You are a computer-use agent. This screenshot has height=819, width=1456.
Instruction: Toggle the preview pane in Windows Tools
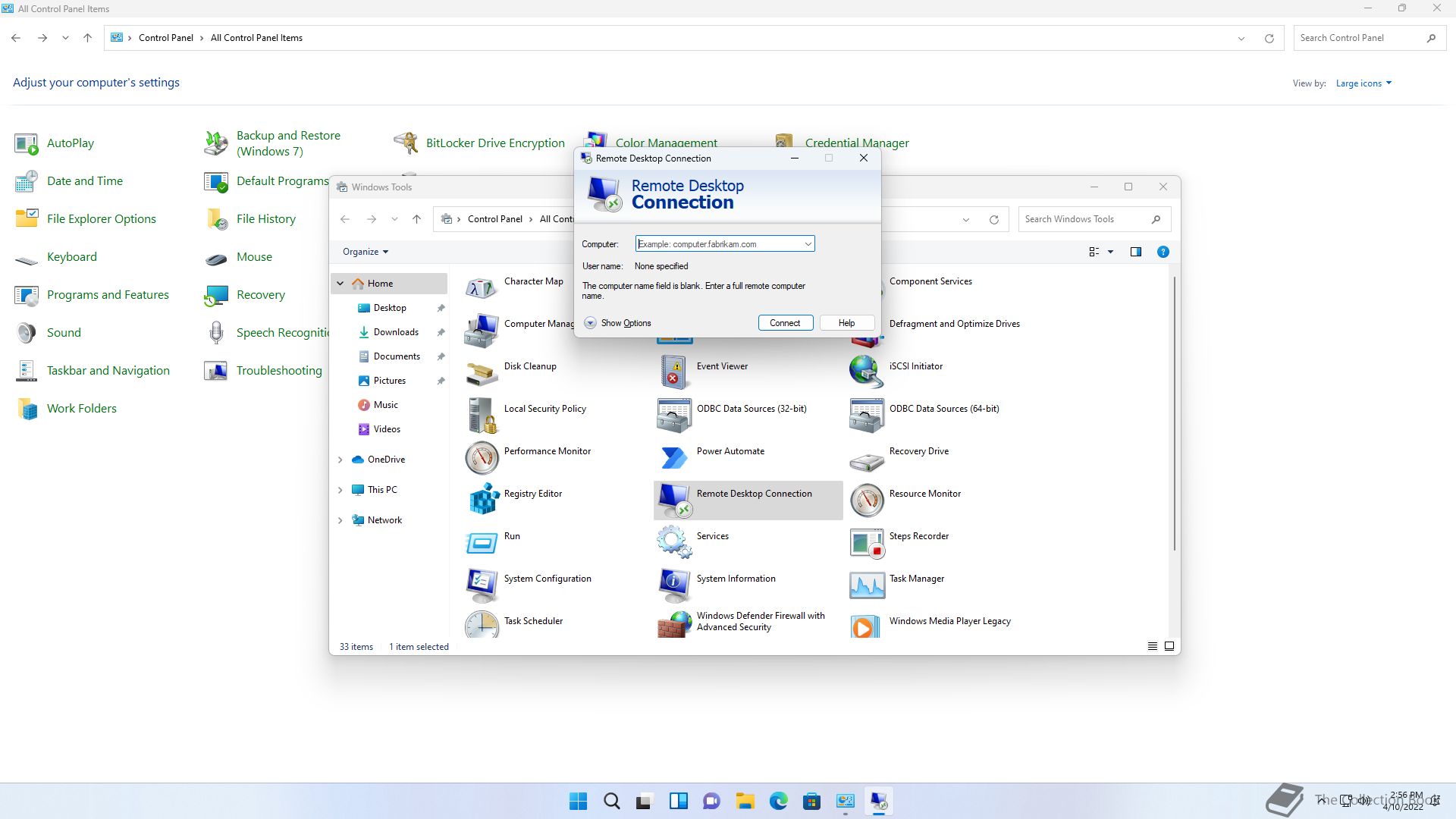pyautogui.click(x=1136, y=252)
